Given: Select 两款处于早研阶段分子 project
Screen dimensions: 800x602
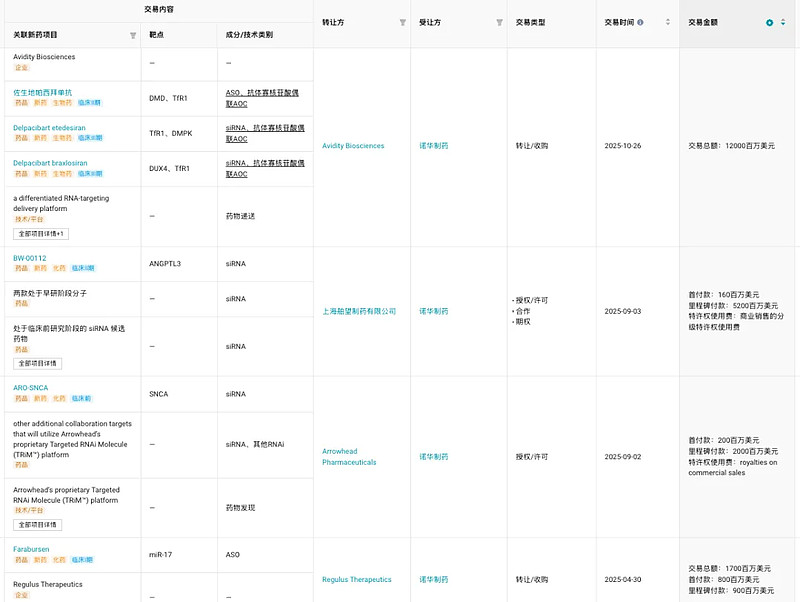Looking at the screenshot, I should [x=49, y=293].
